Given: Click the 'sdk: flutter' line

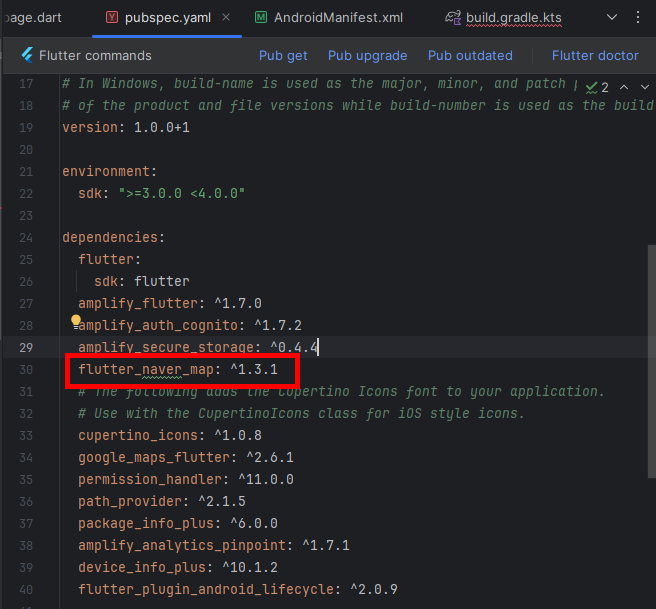Looking at the screenshot, I should [142, 281].
